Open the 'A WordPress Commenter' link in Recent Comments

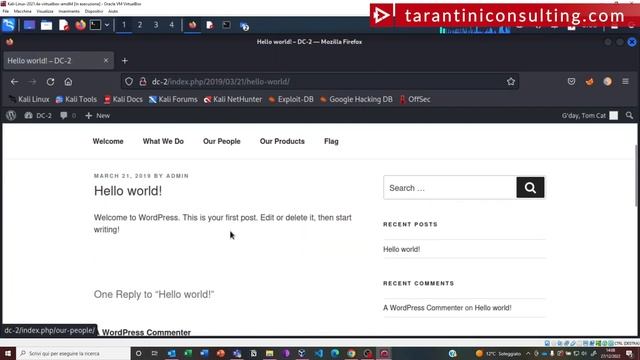click(x=423, y=308)
